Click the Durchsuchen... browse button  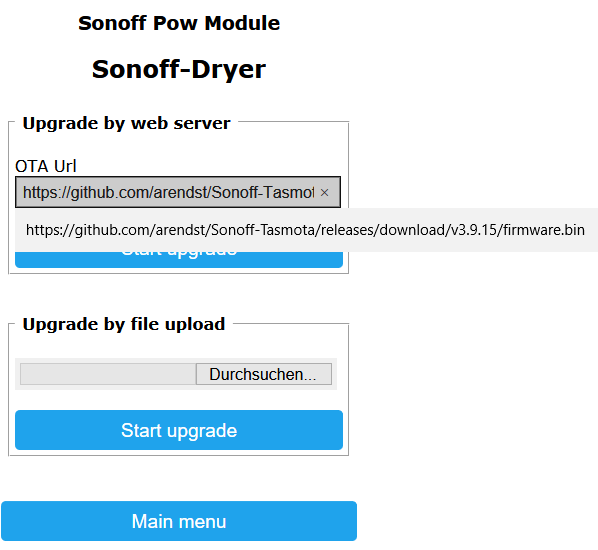[x=264, y=374]
